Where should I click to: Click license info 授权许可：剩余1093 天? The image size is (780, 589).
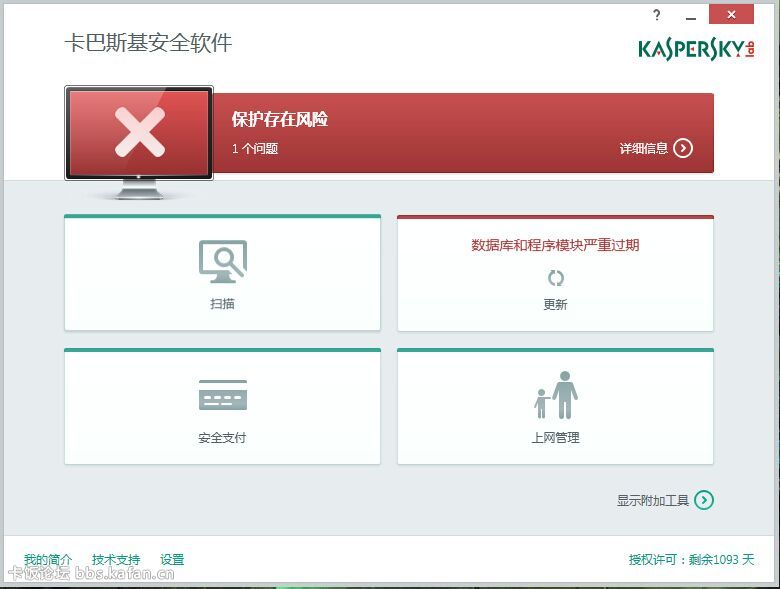point(691,560)
